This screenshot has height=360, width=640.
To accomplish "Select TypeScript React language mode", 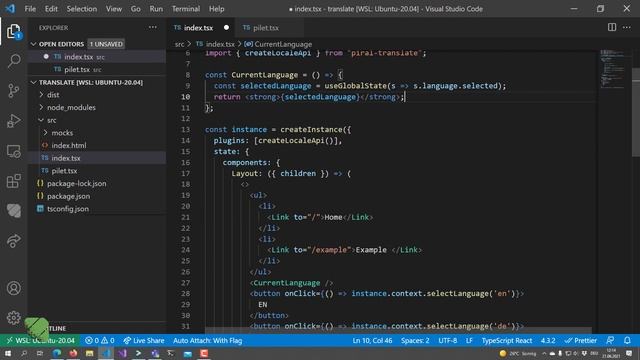I will [507, 340].
